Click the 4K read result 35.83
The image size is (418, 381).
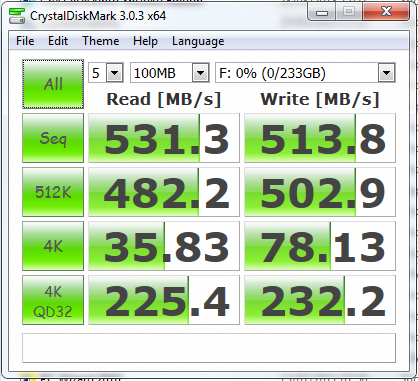164,246
